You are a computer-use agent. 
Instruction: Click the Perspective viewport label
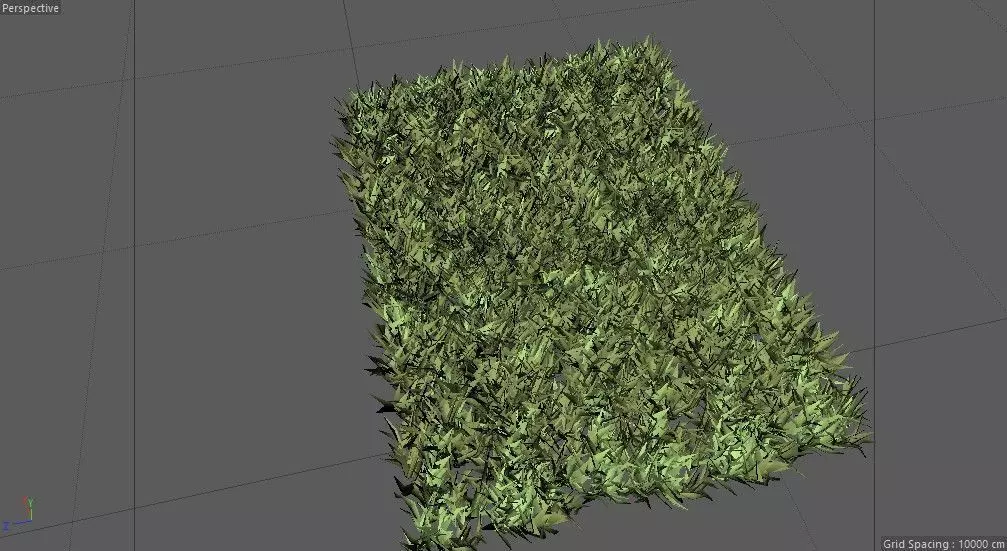tap(30, 8)
